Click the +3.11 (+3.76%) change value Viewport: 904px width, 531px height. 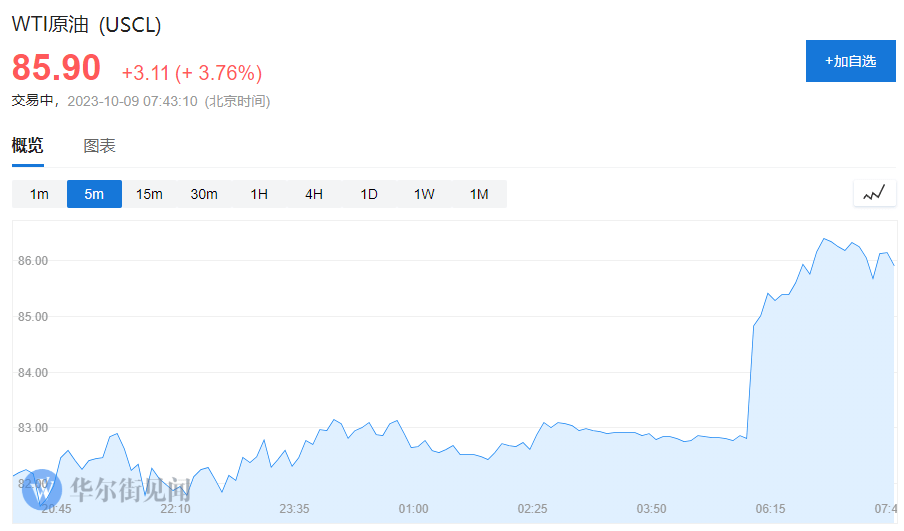click(x=191, y=73)
